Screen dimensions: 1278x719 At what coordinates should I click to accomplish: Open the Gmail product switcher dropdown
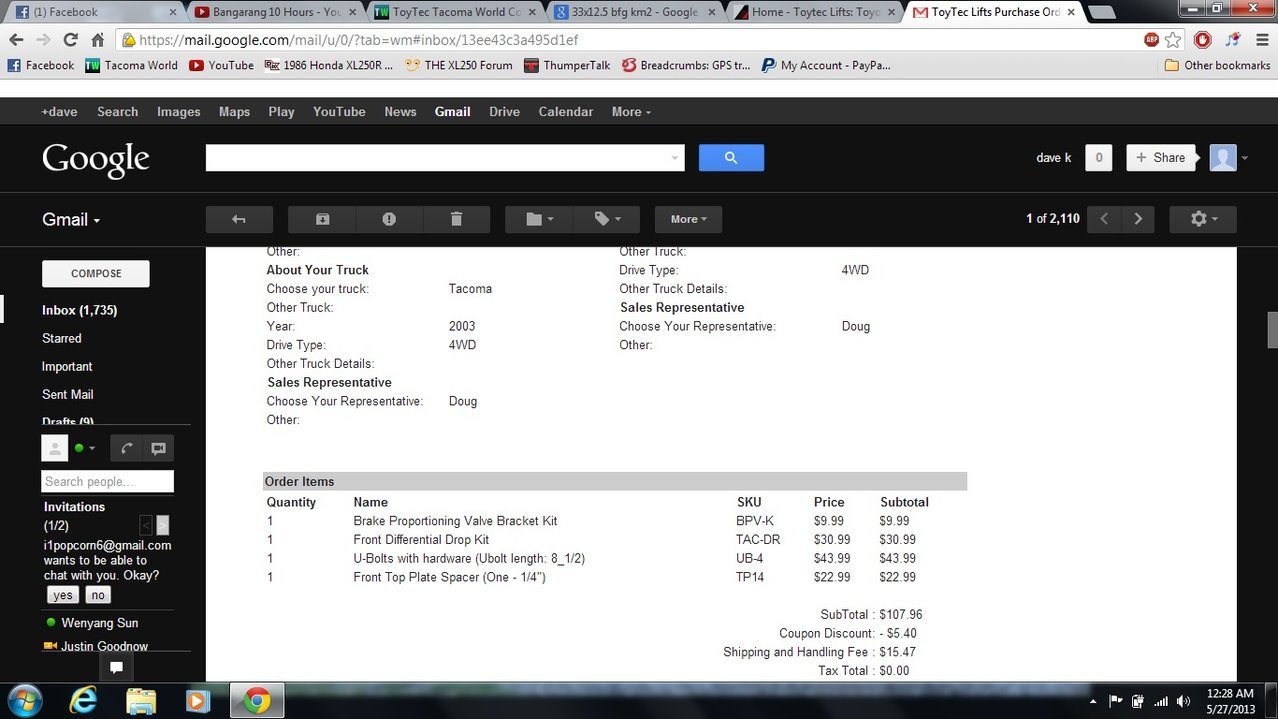pos(71,219)
